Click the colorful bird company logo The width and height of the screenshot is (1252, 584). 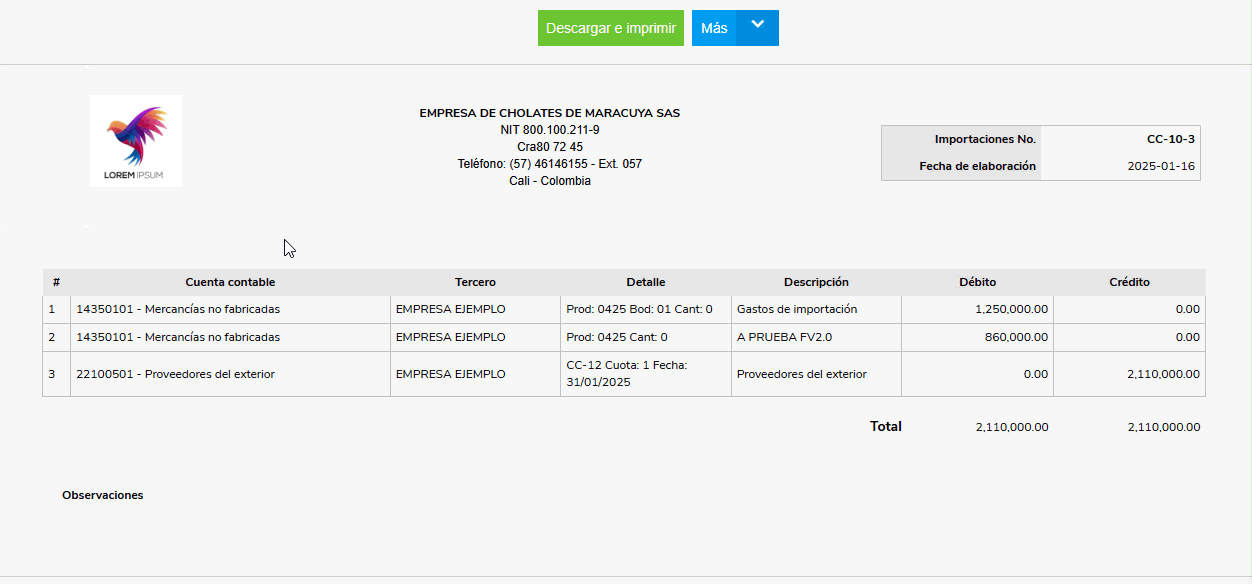pos(135,140)
